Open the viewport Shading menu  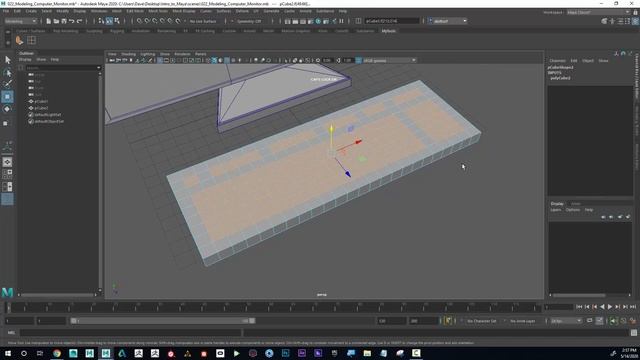pyautogui.click(x=129, y=54)
